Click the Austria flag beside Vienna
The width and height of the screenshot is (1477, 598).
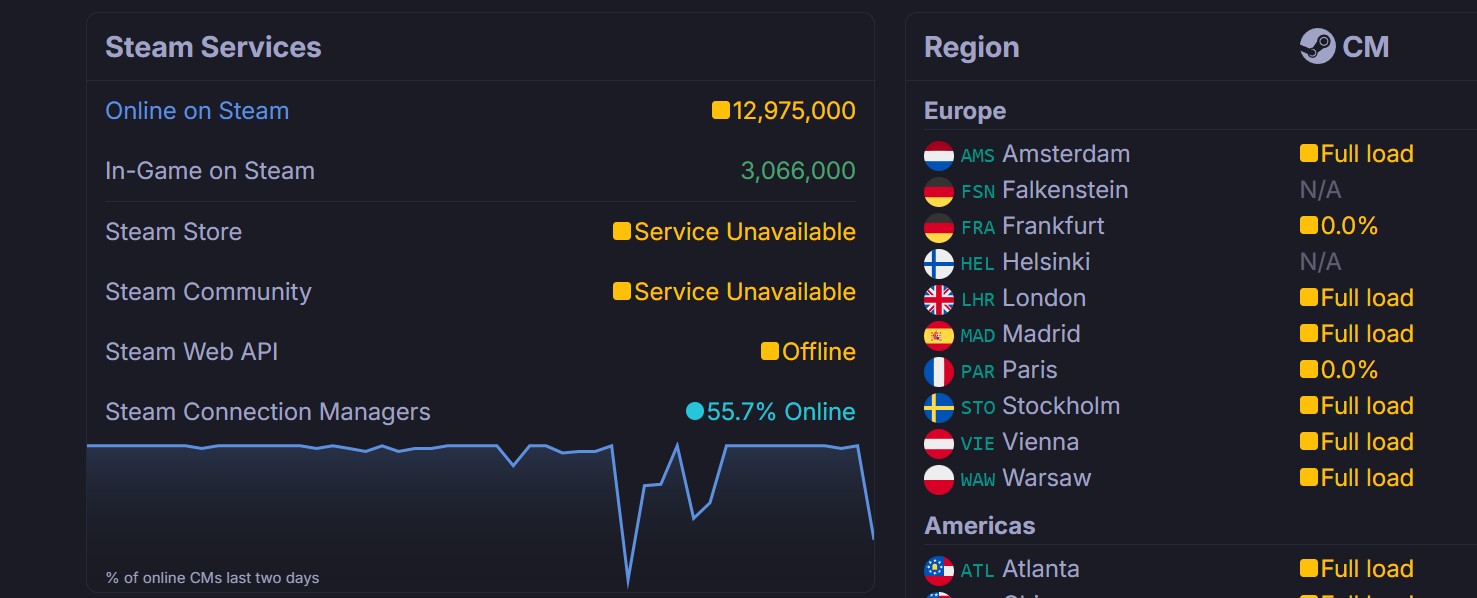tap(939, 443)
